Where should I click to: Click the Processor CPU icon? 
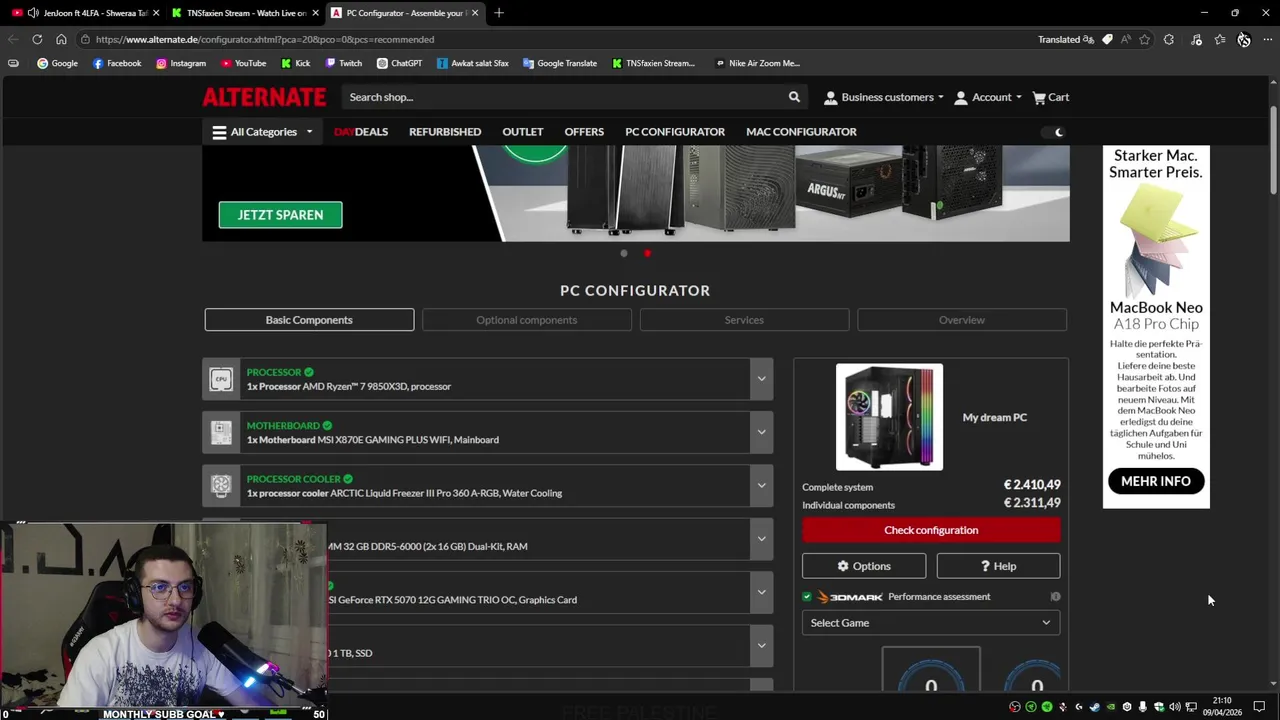point(221,379)
